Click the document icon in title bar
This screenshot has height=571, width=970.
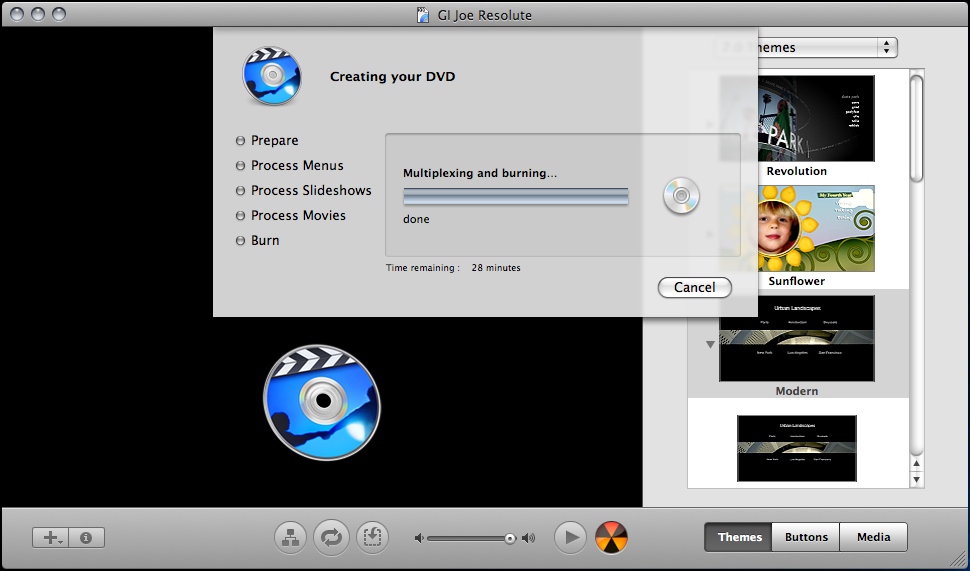pyautogui.click(x=423, y=15)
